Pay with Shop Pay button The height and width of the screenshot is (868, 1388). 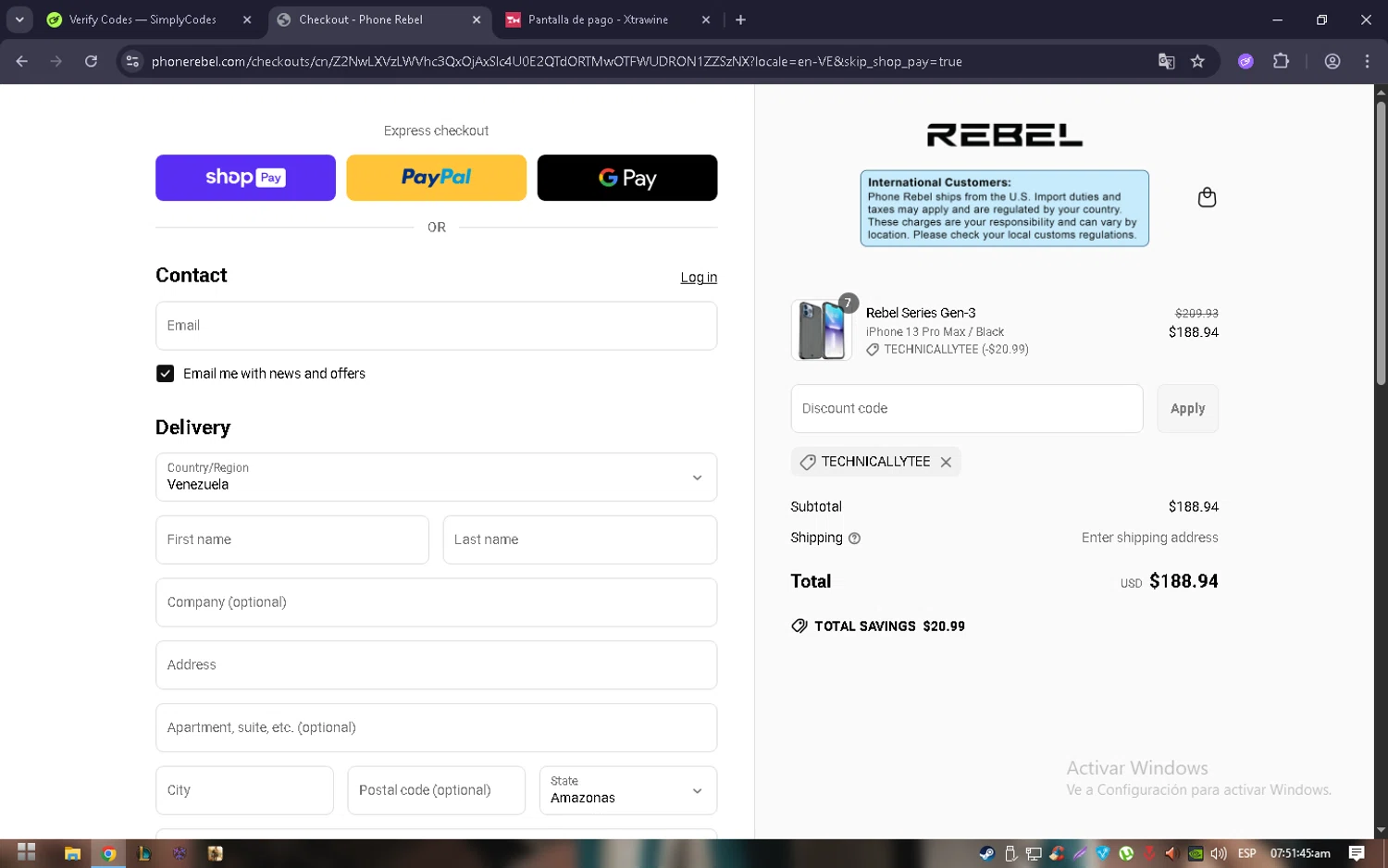click(x=245, y=178)
